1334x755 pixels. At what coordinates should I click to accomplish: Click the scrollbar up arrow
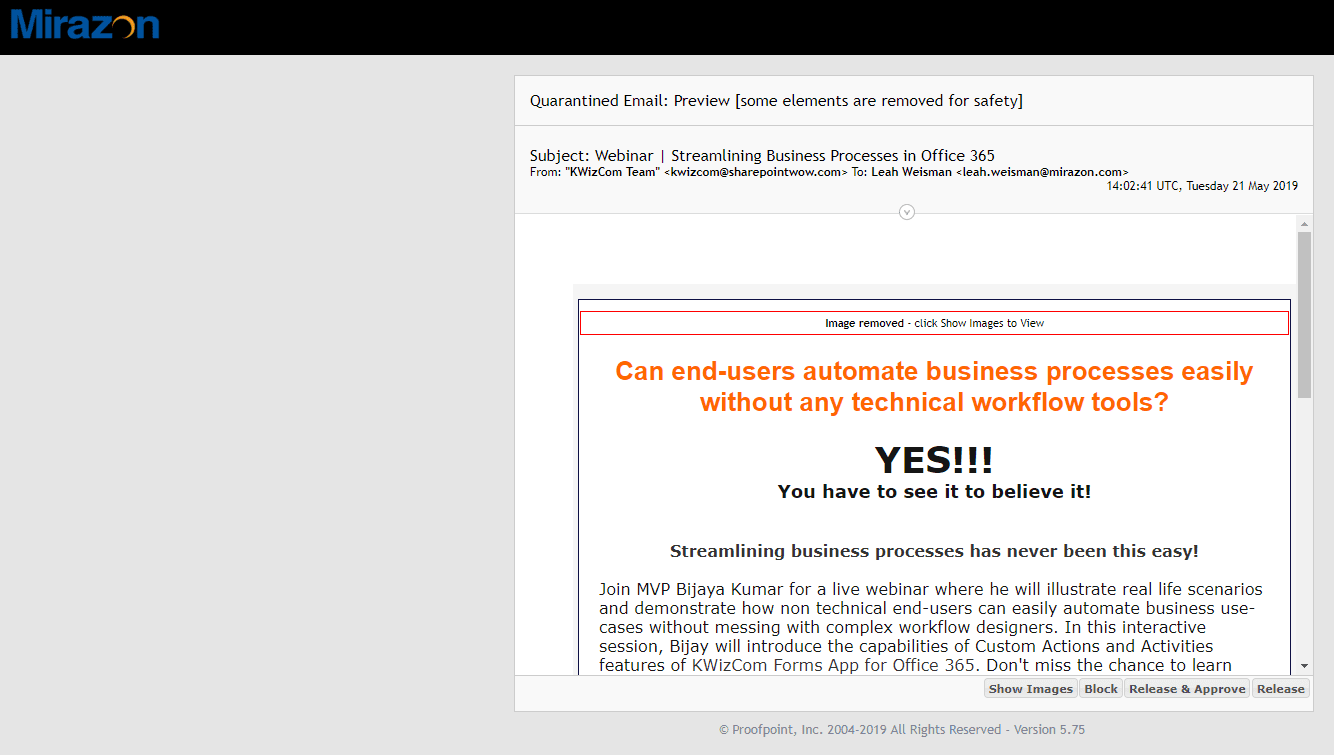point(1304,223)
